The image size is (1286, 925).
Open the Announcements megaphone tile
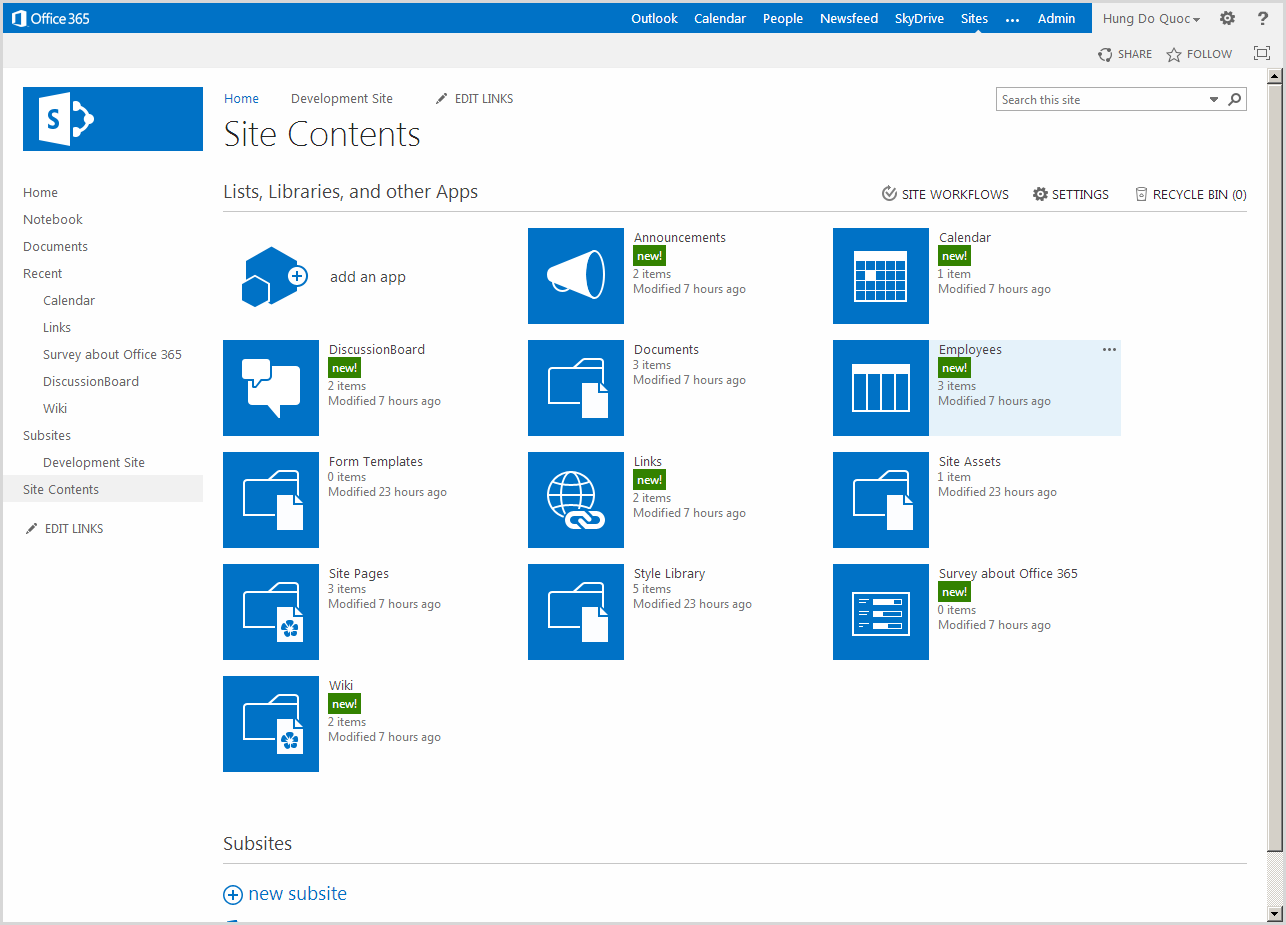pos(576,276)
